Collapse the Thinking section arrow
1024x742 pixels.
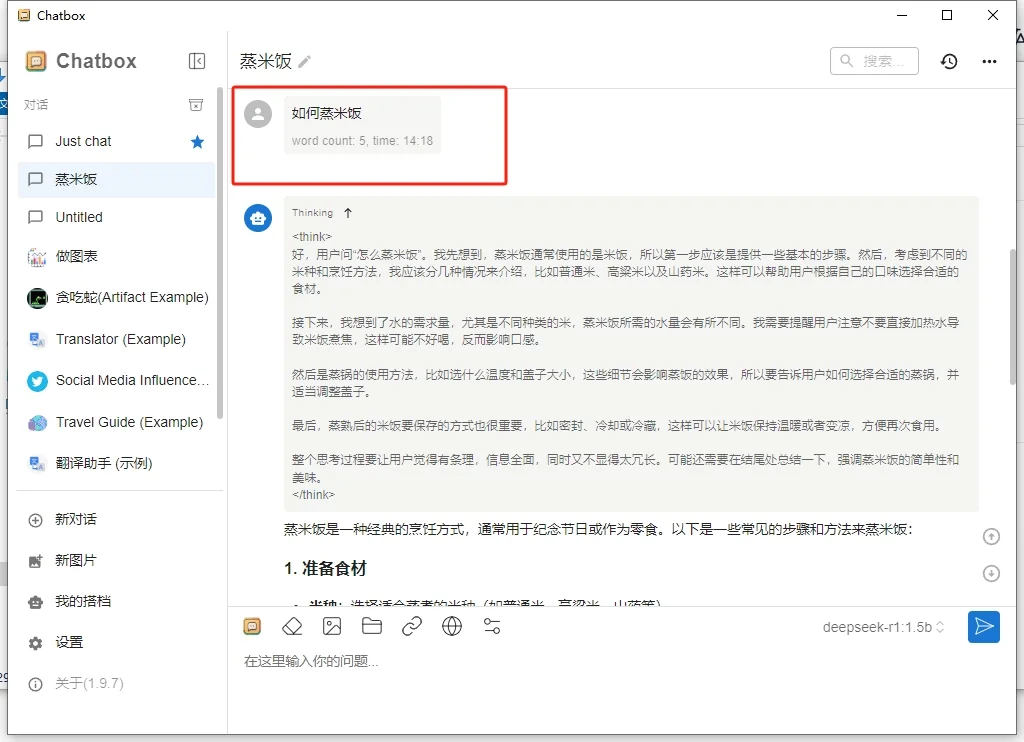click(348, 212)
